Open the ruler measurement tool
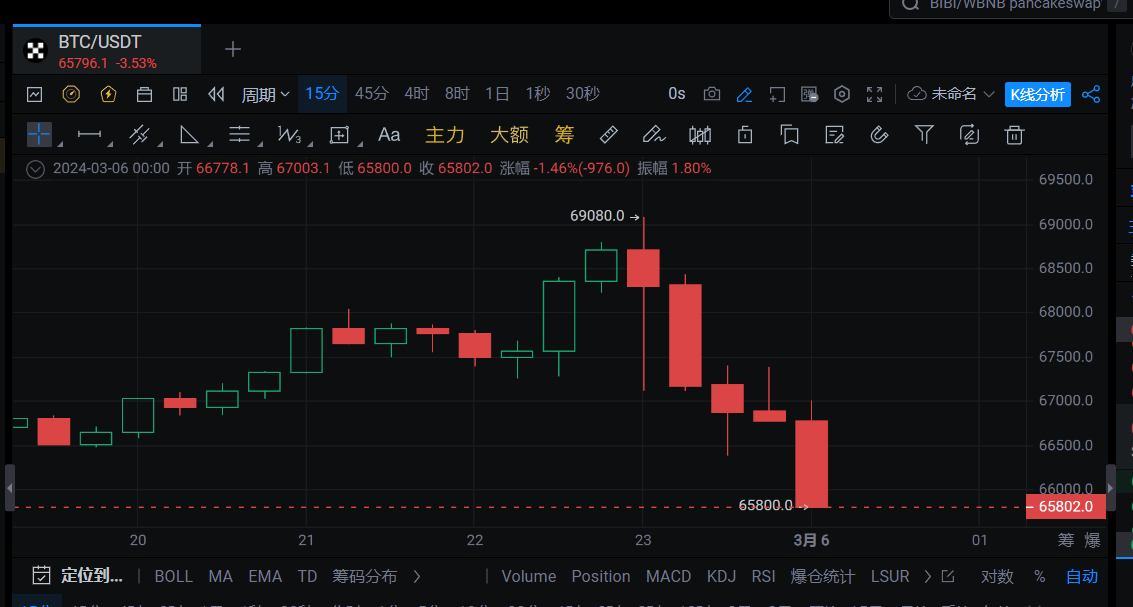Image resolution: width=1133 pixels, height=607 pixels. point(608,134)
